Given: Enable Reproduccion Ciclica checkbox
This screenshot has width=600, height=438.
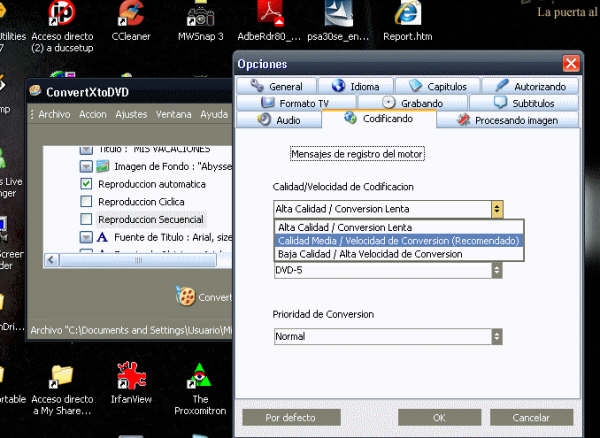Looking at the screenshot, I should pos(86,202).
